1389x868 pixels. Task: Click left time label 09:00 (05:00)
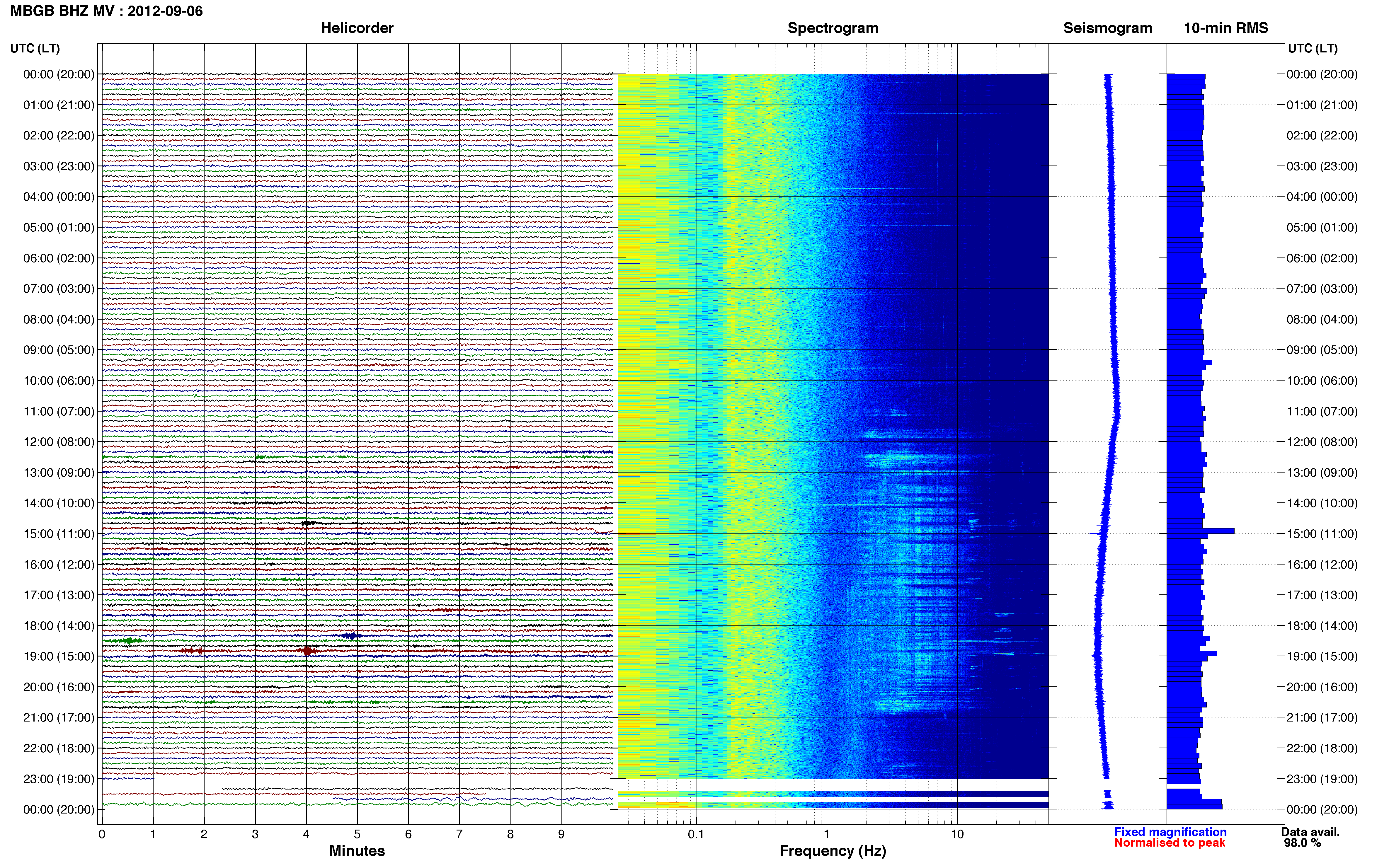[x=59, y=349]
